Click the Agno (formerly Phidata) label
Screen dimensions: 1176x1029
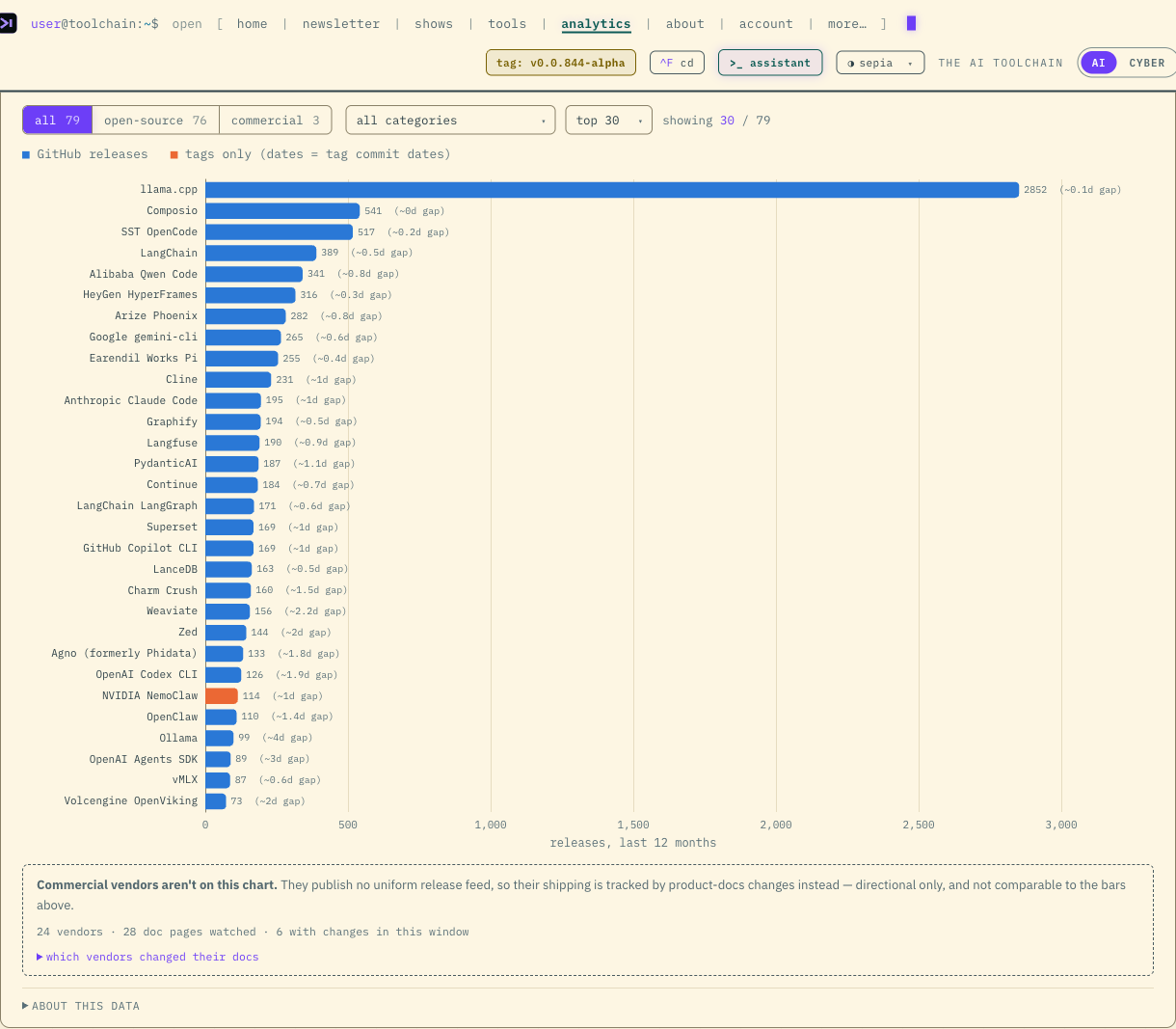tap(124, 654)
